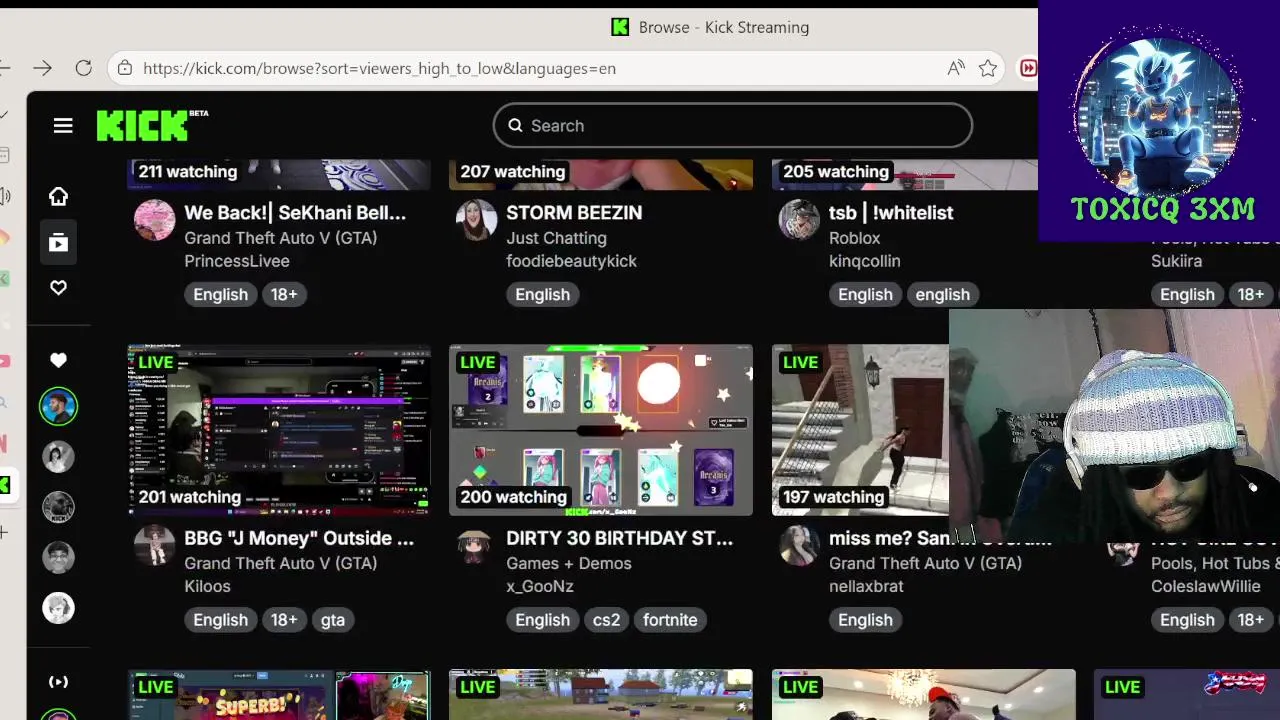Click the red extension icon in toolbar
The width and height of the screenshot is (1280, 720).
pyautogui.click(x=1028, y=68)
